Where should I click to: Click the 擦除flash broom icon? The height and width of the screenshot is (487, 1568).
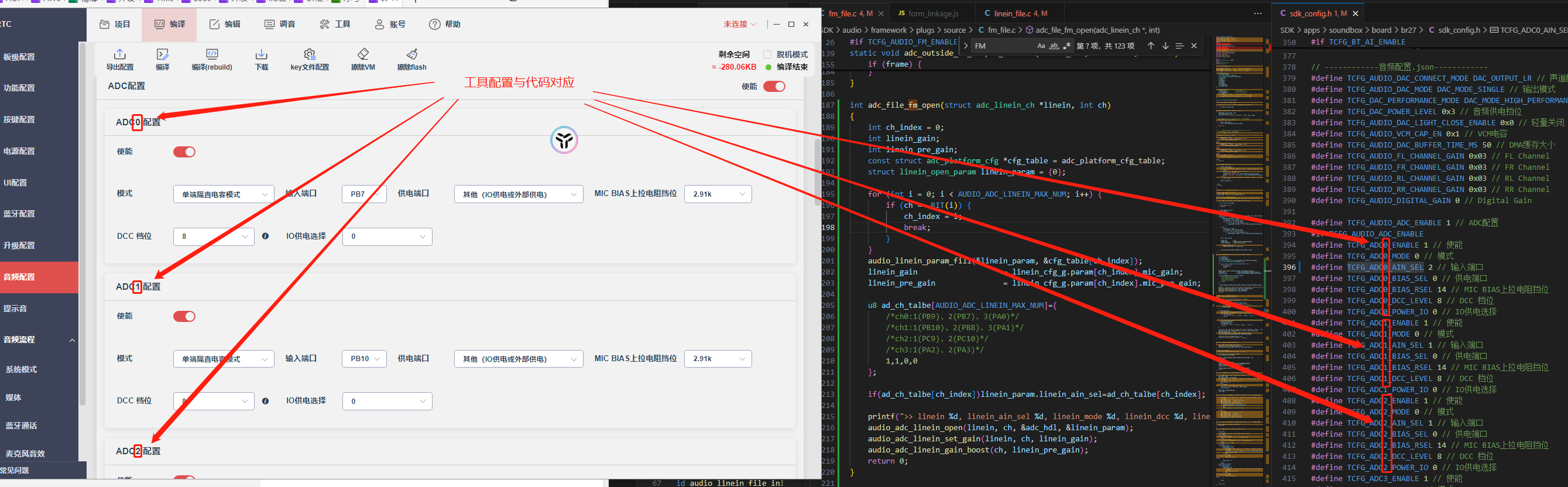pos(412,54)
